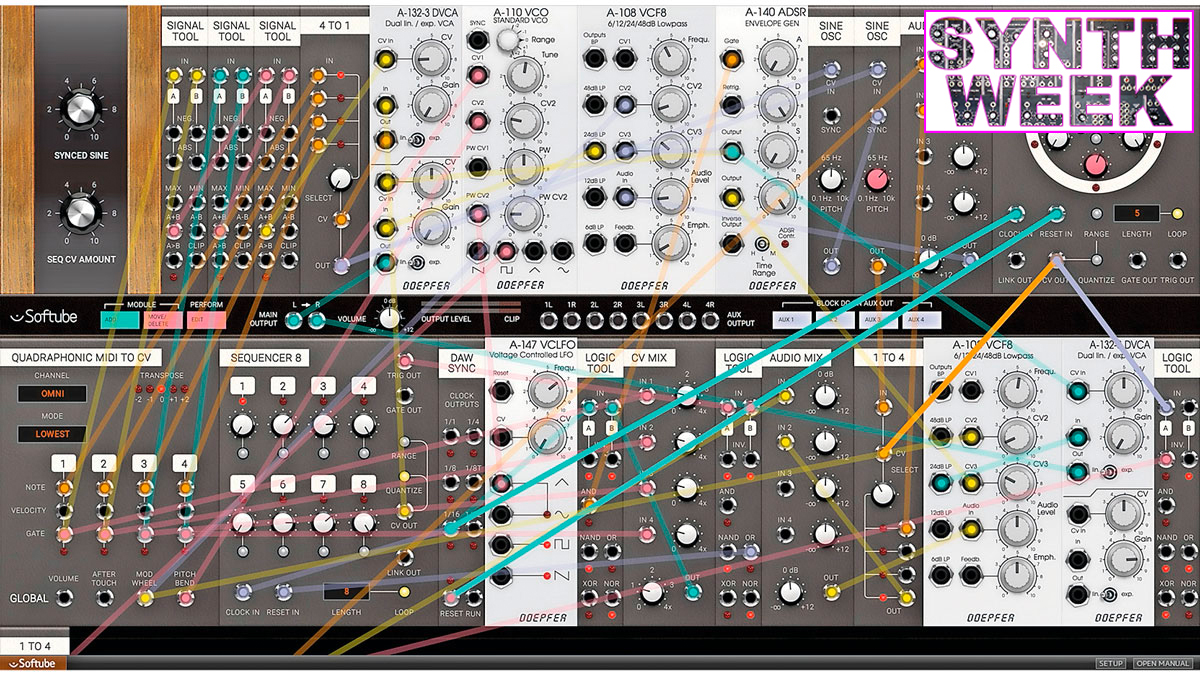Select the Sequencer 8 Clock In jack
The image size is (1200, 675).
point(242,591)
